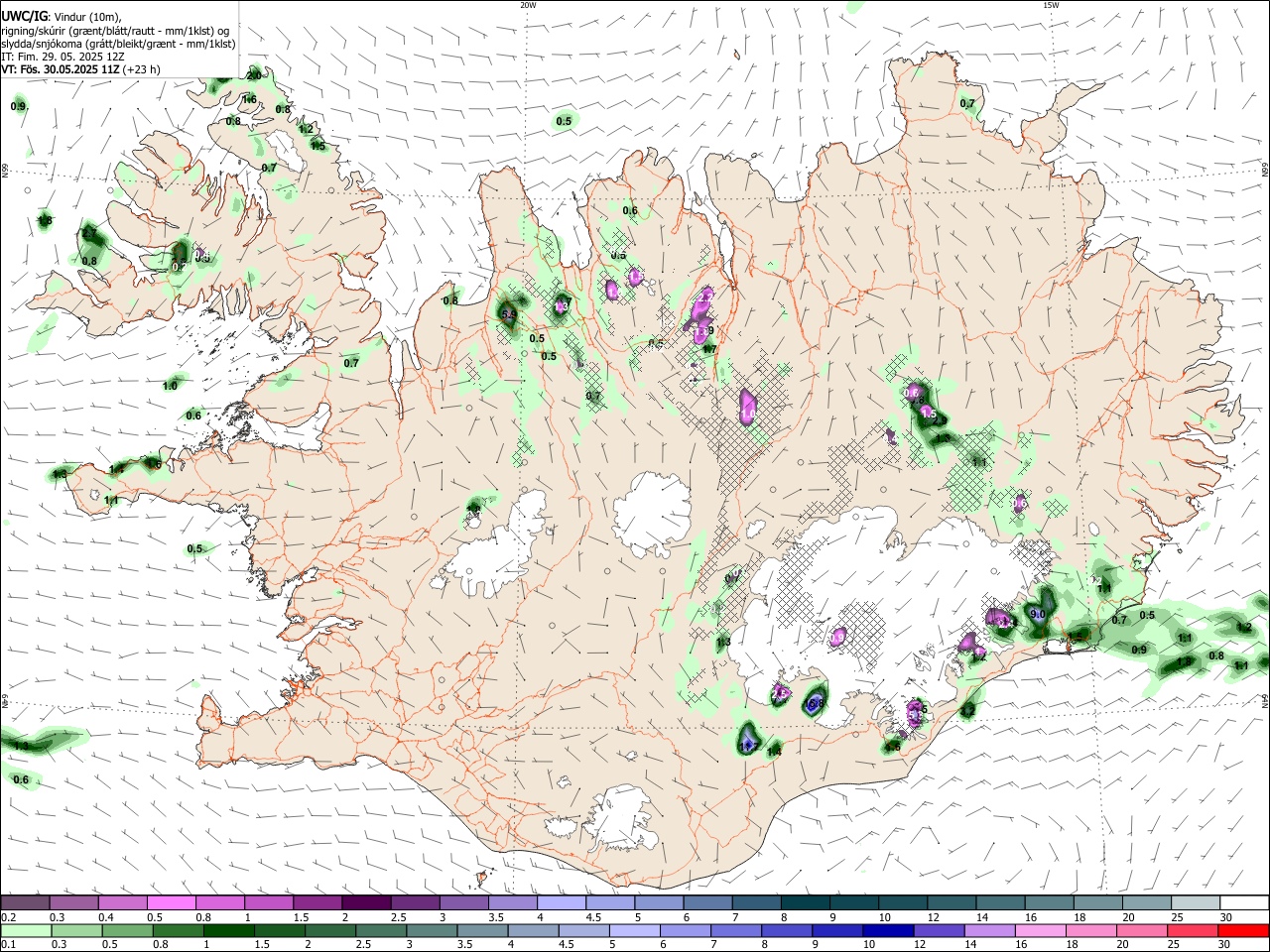Select the palest green swatch labeled 0.1
The height and width of the screenshot is (952, 1270).
click(x=25, y=931)
